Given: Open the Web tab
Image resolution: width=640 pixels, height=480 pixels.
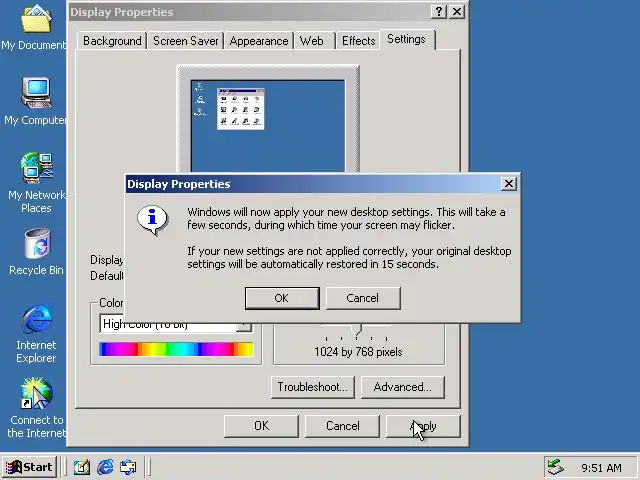Looking at the screenshot, I should (315, 41).
